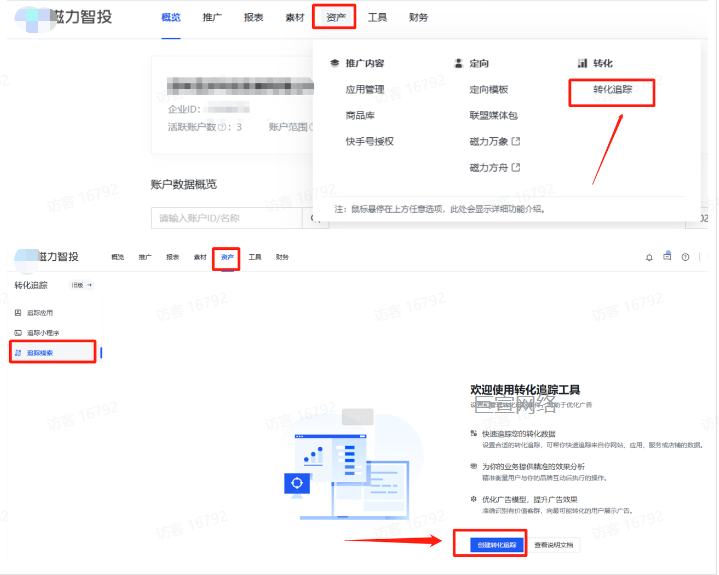Image resolution: width=719 pixels, height=575 pixels.
Task: Open 素材 tab in the account overview header
Action: [x=295, y=17]
